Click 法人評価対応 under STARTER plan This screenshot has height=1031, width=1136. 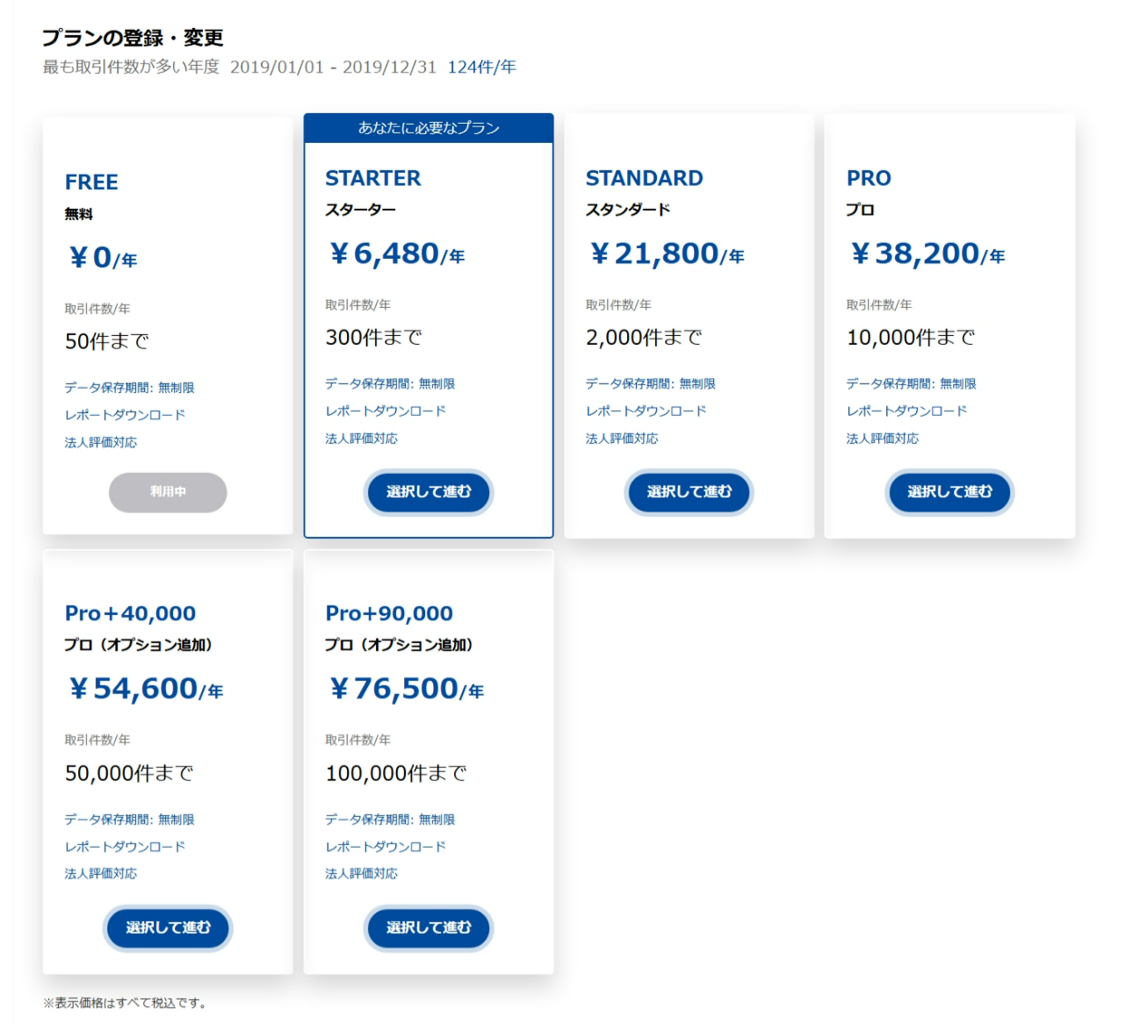[x=362, y=438]
